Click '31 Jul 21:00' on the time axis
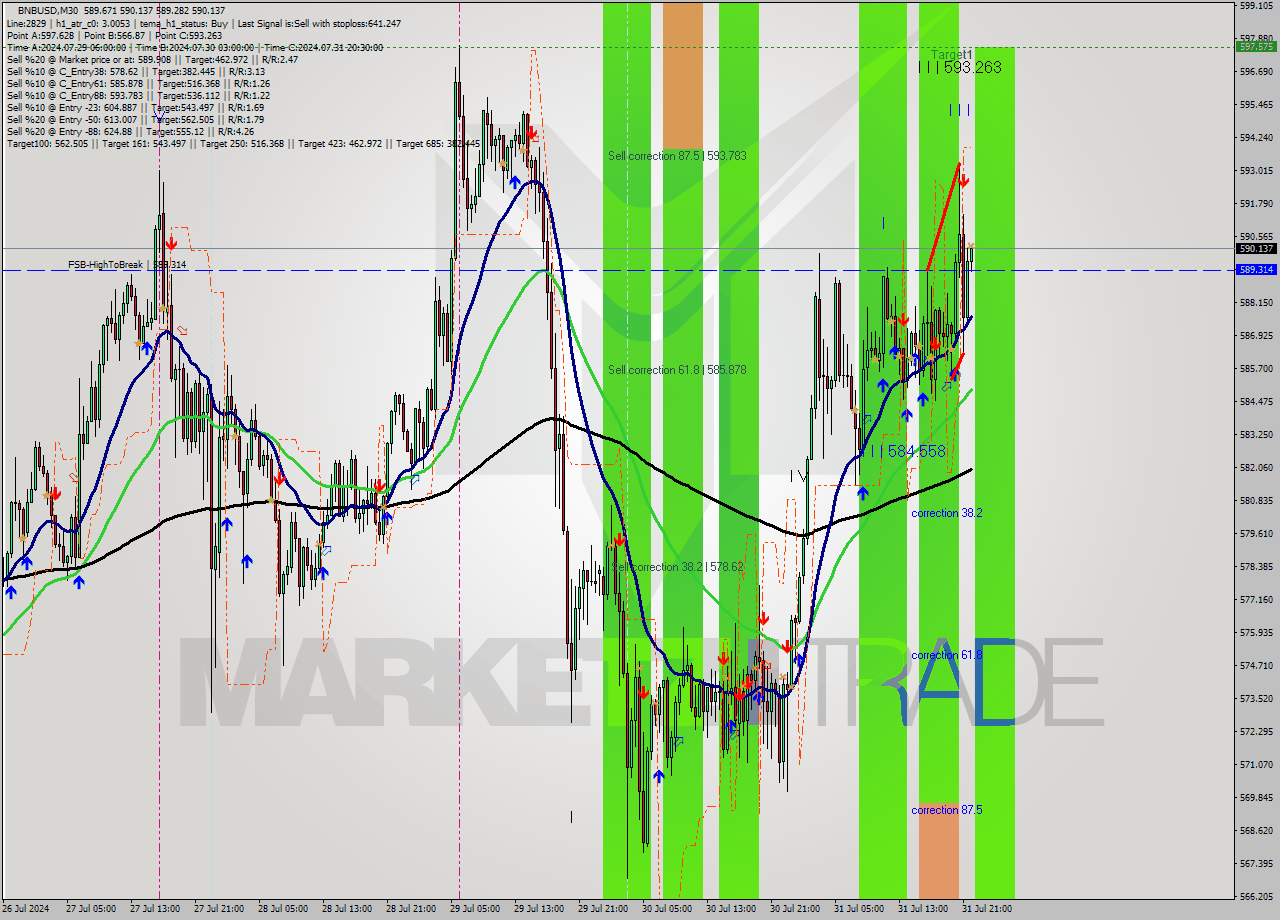 986,909
